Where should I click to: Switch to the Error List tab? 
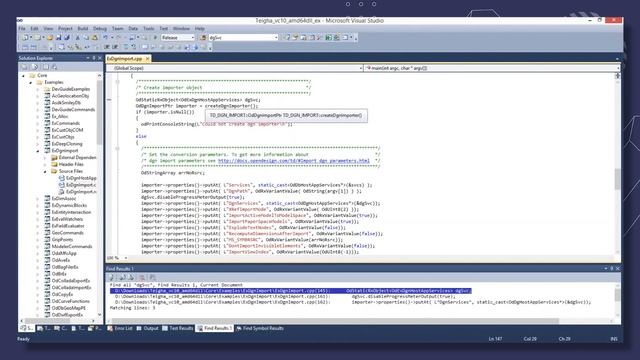tap(120, 328)
